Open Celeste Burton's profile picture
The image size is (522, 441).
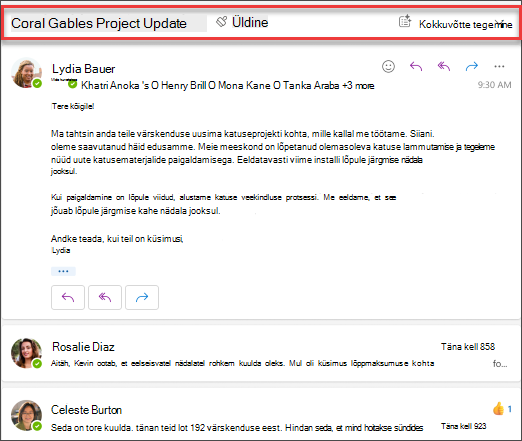(x=26, y=415)
